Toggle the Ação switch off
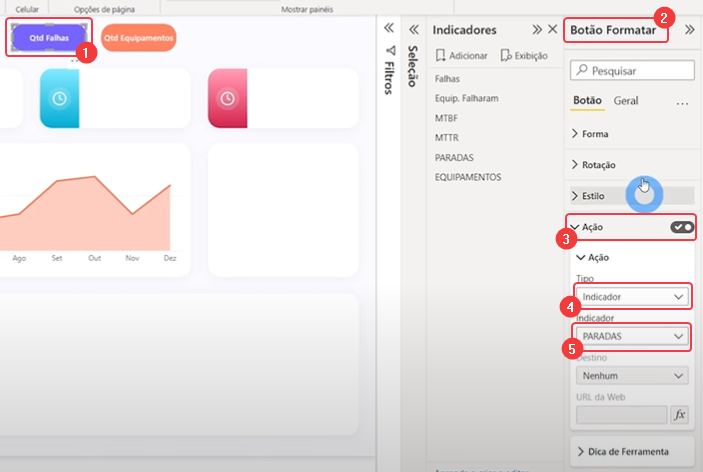Screen dimensions: 703x472 click(x=682, y=227)
